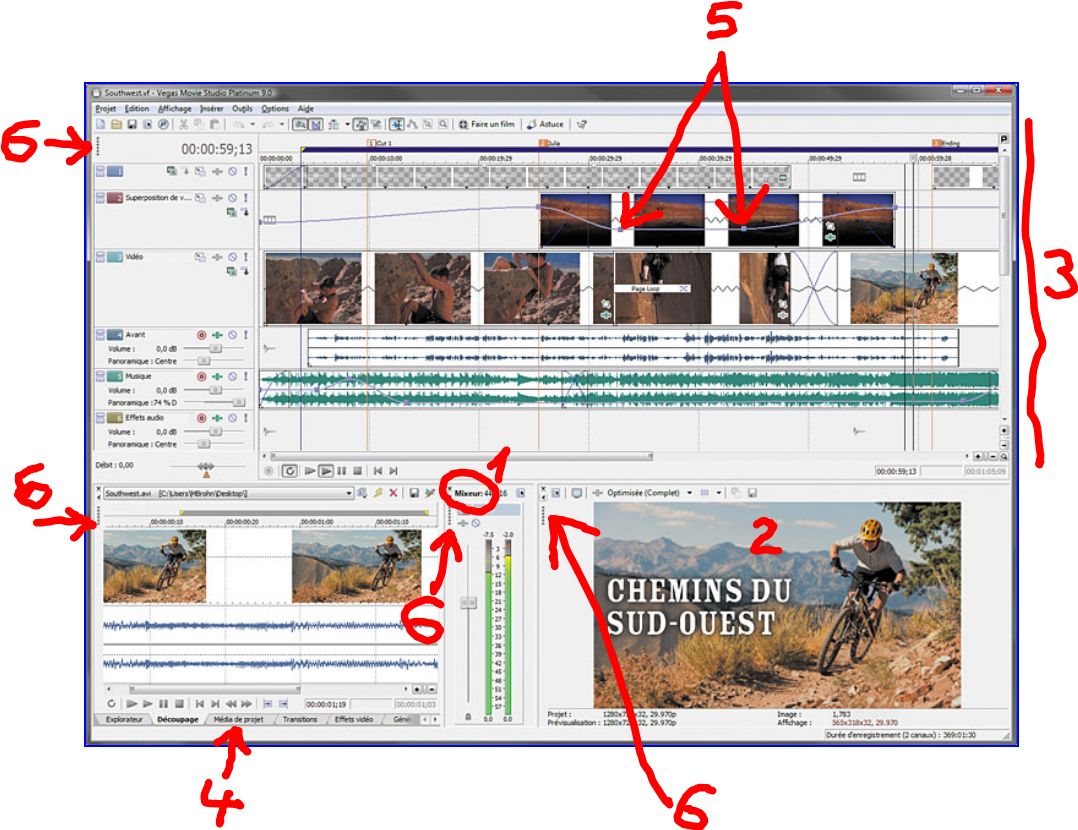The width and height of the screenshot is (1078, 830).
Task: Open the Affichage menu
Action: (175, 109)
